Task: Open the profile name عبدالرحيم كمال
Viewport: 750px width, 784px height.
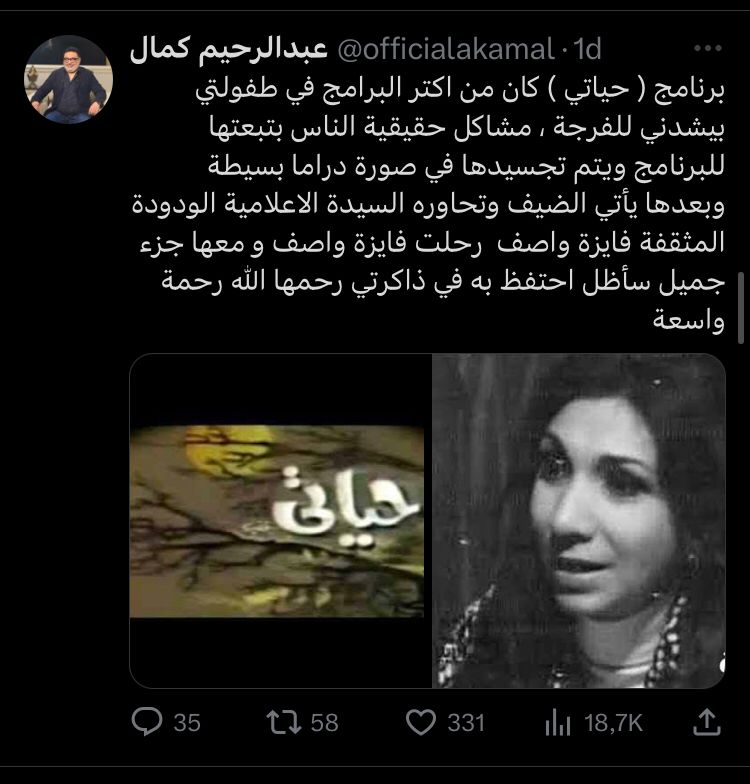Action: coord(228,51)
